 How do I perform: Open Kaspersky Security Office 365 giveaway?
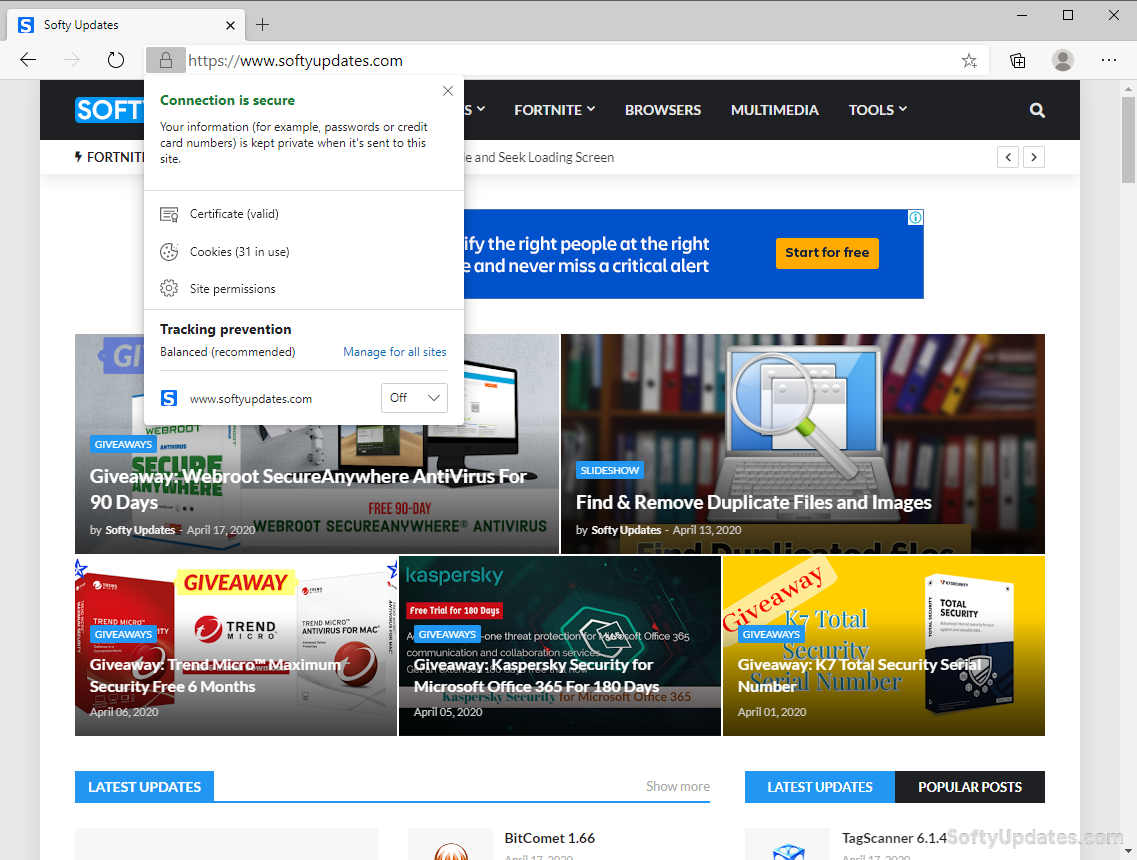pyautogui.click(x=536, y=676)
